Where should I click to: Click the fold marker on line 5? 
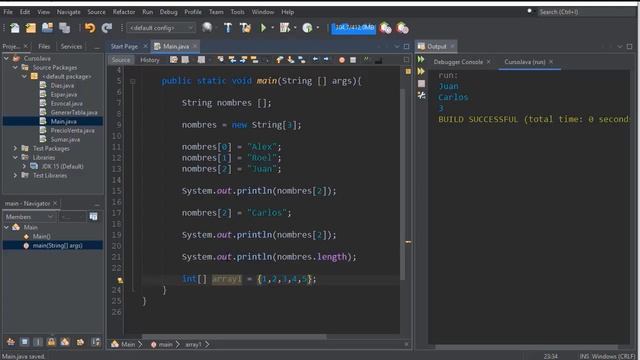coord(133,81)
